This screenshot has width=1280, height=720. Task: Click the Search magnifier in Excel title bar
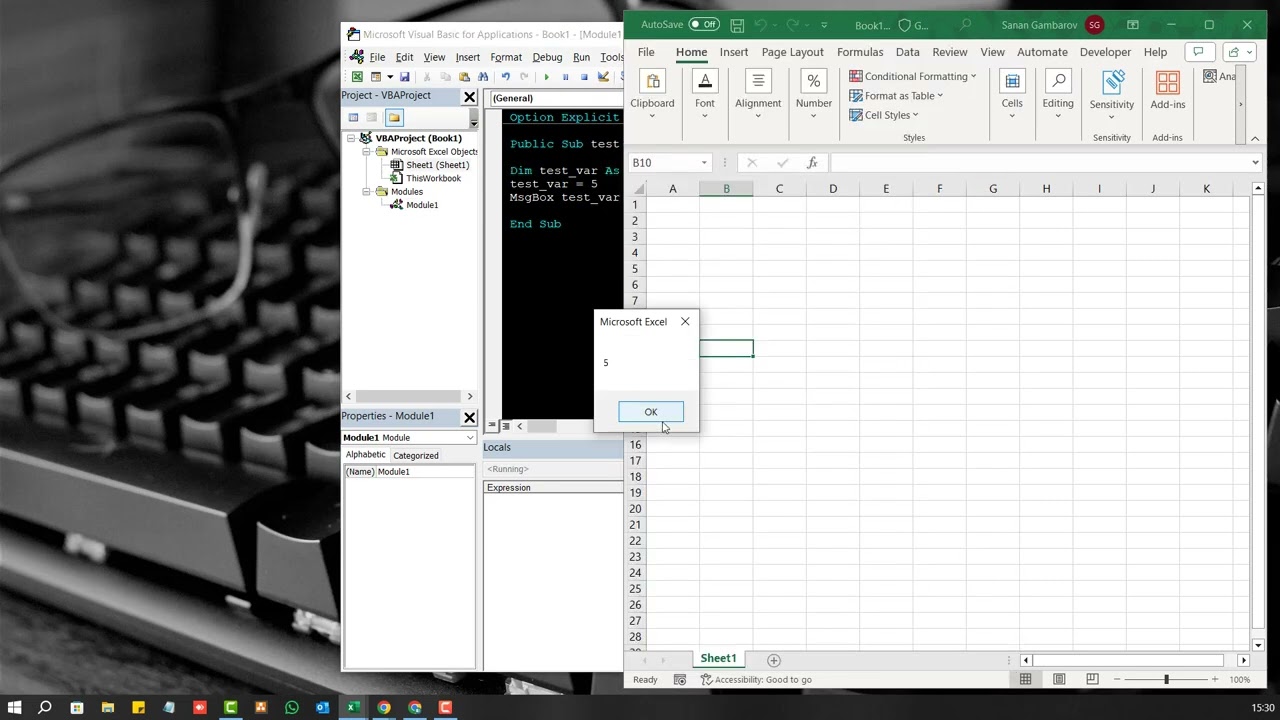966,25
